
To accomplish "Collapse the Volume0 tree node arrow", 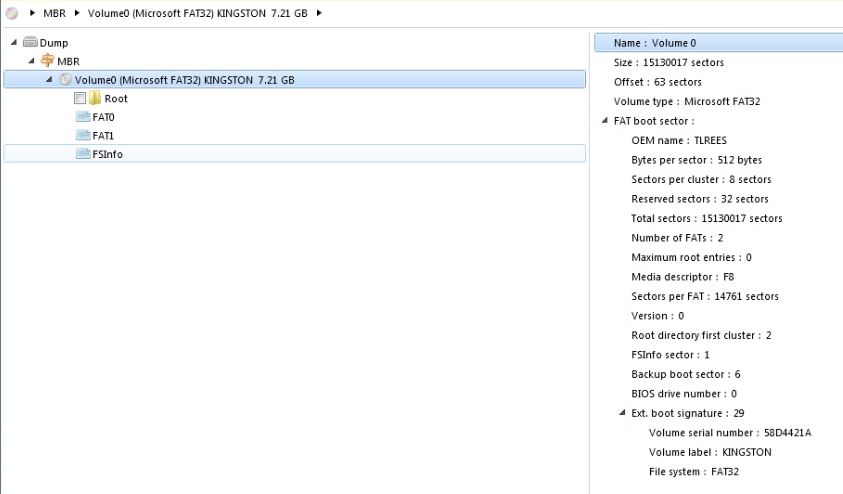I will (49, 80).
